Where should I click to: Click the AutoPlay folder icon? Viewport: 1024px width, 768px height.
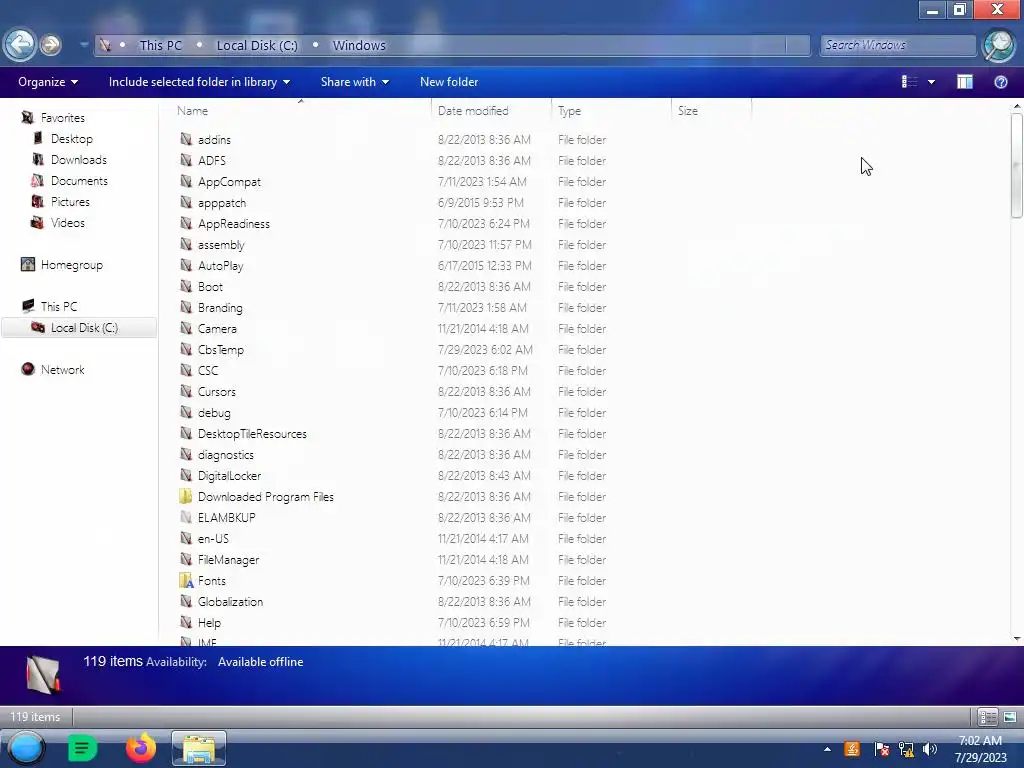pyautogui.click(x=186, y=265)
